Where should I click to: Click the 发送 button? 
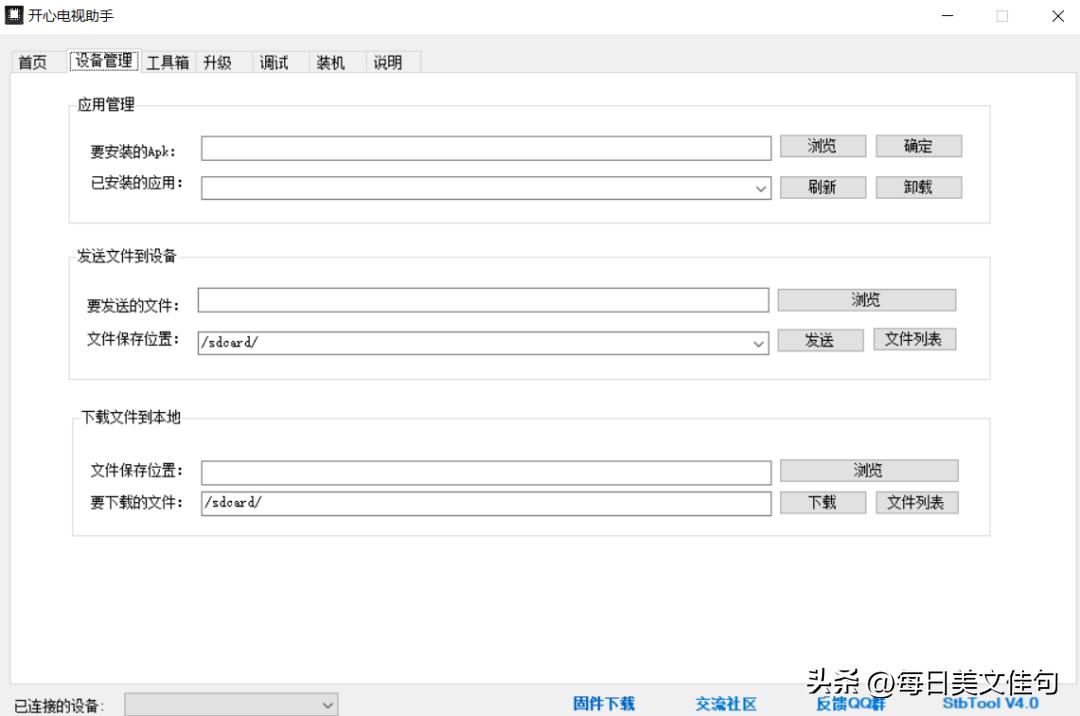(x=820, y=340)
